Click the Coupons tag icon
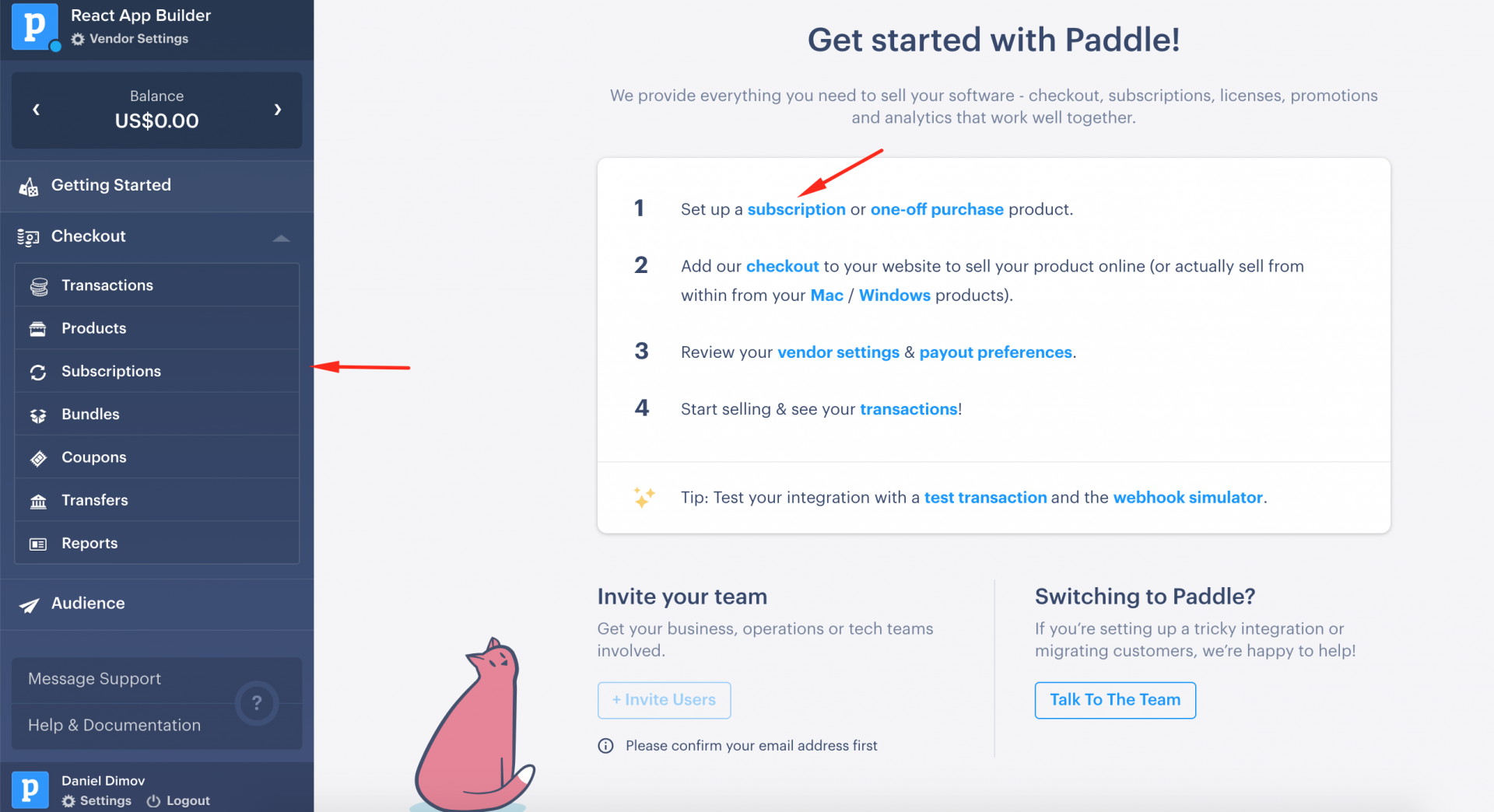The width and height of the screenshot is (1494, 812). 38,458
